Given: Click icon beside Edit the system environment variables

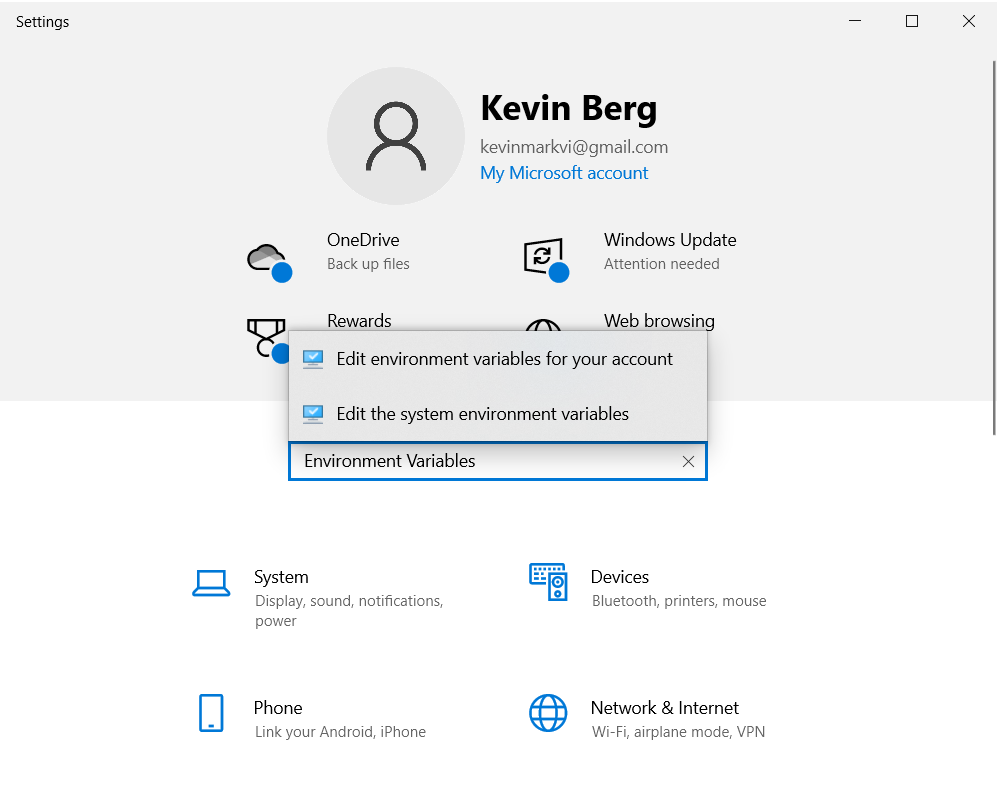Looking at the screenshot, I should tap(313, 414).
